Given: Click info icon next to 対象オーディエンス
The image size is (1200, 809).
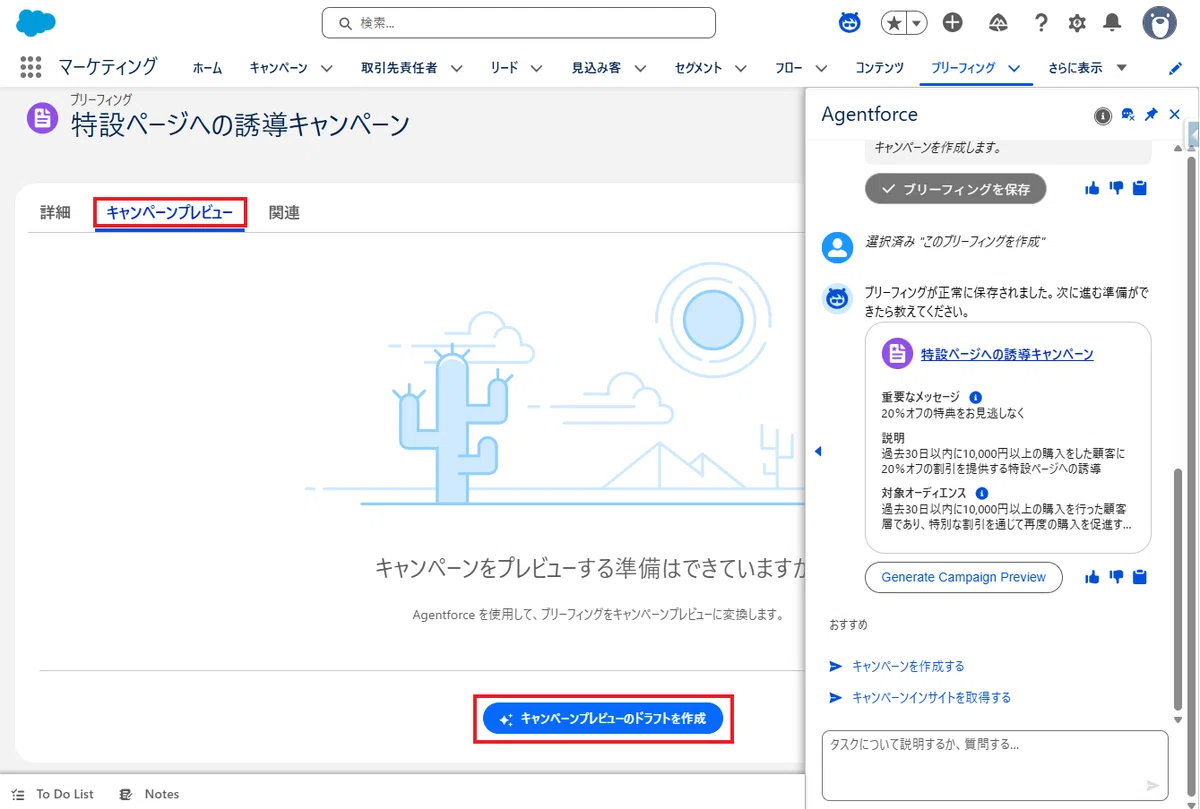Looking at the screenshot, I should 982,493.
